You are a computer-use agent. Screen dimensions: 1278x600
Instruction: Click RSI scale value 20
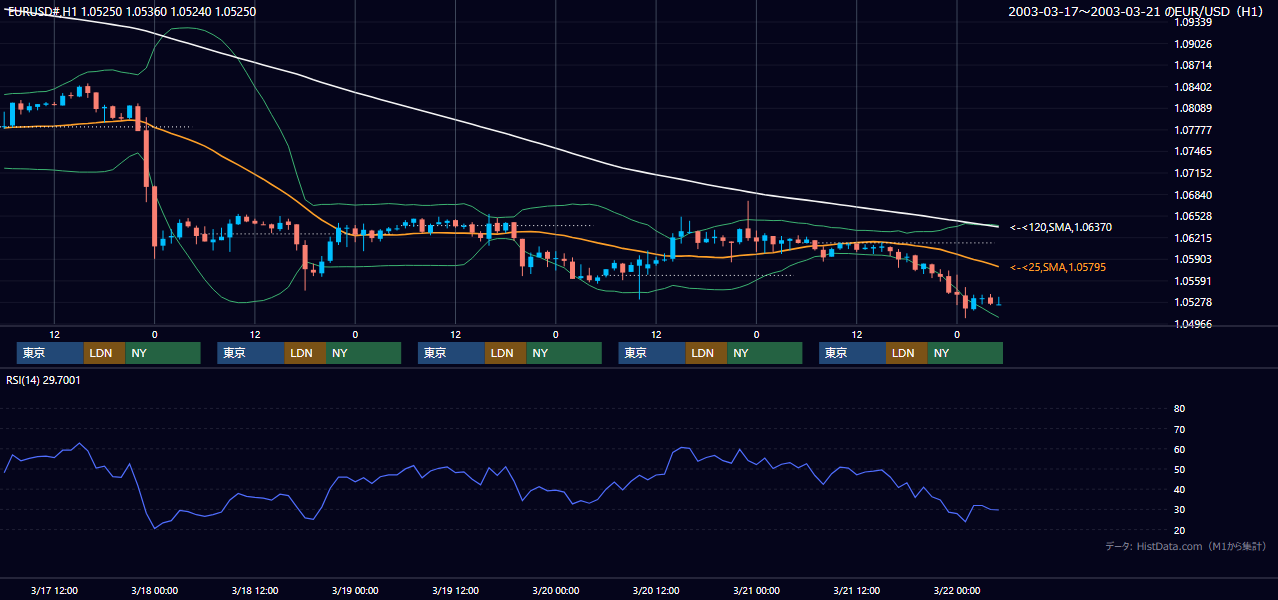coord(1179,530)
